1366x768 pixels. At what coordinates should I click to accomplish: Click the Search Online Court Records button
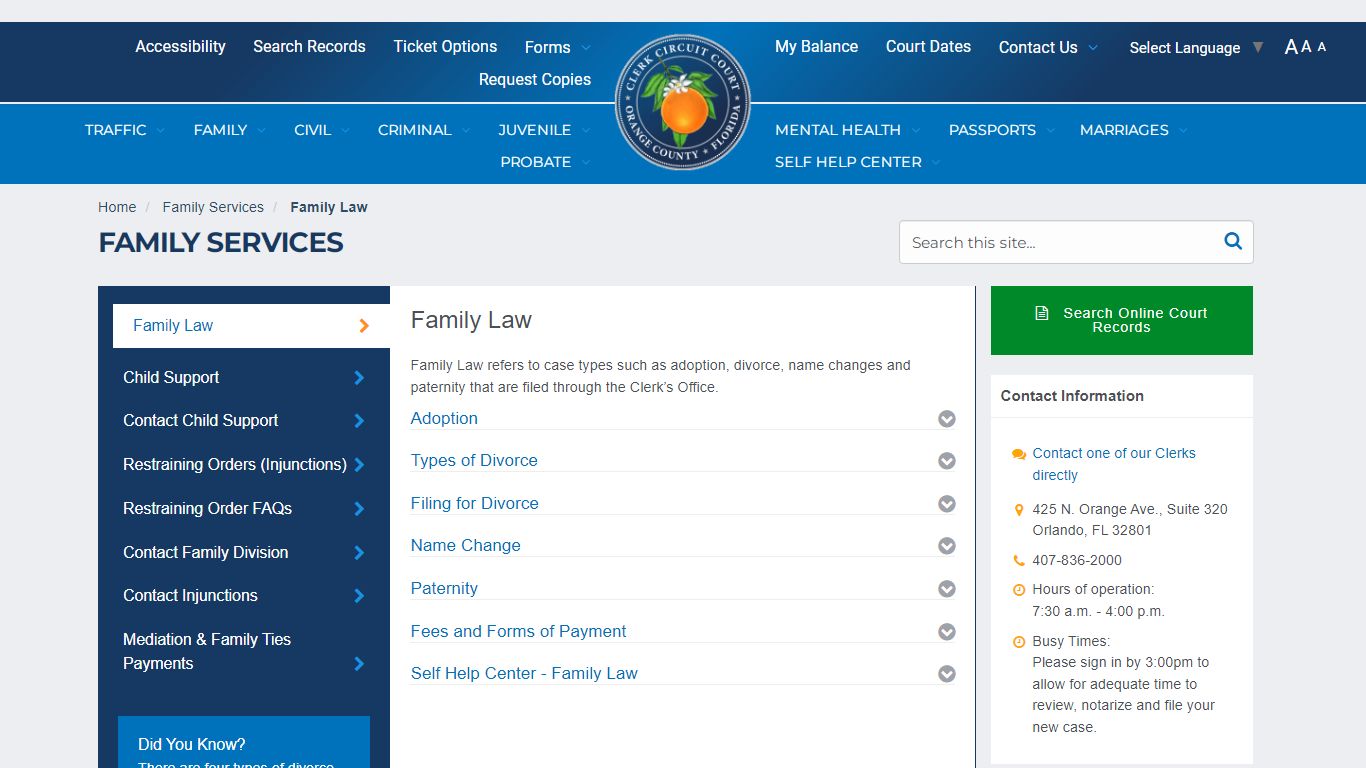[1122, 320]
